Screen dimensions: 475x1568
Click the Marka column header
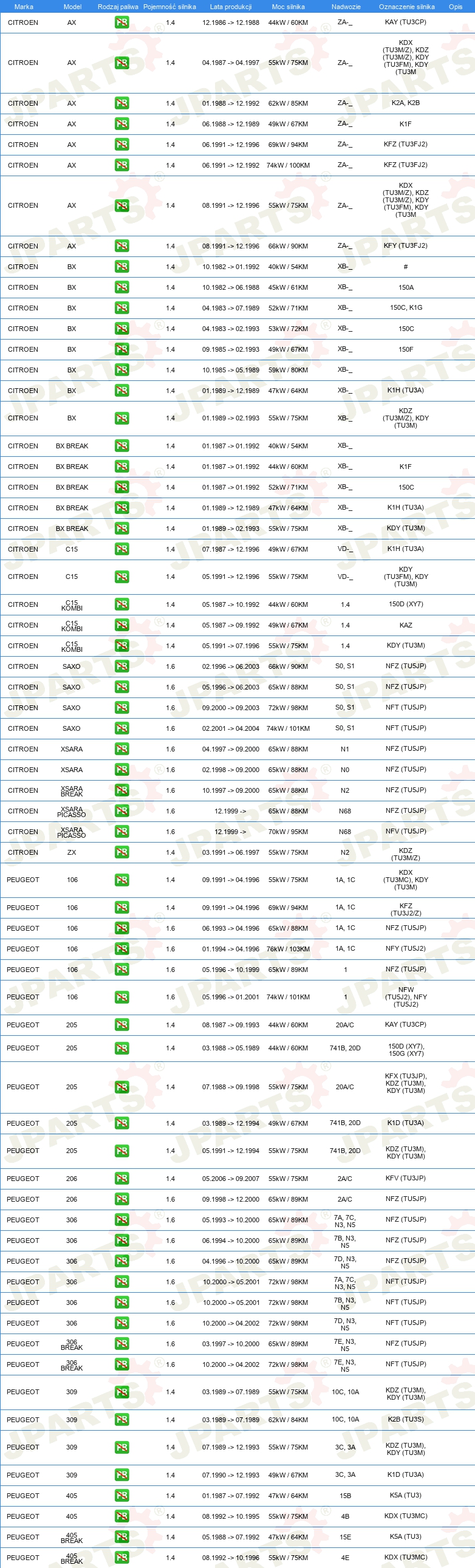coord(24,7)
